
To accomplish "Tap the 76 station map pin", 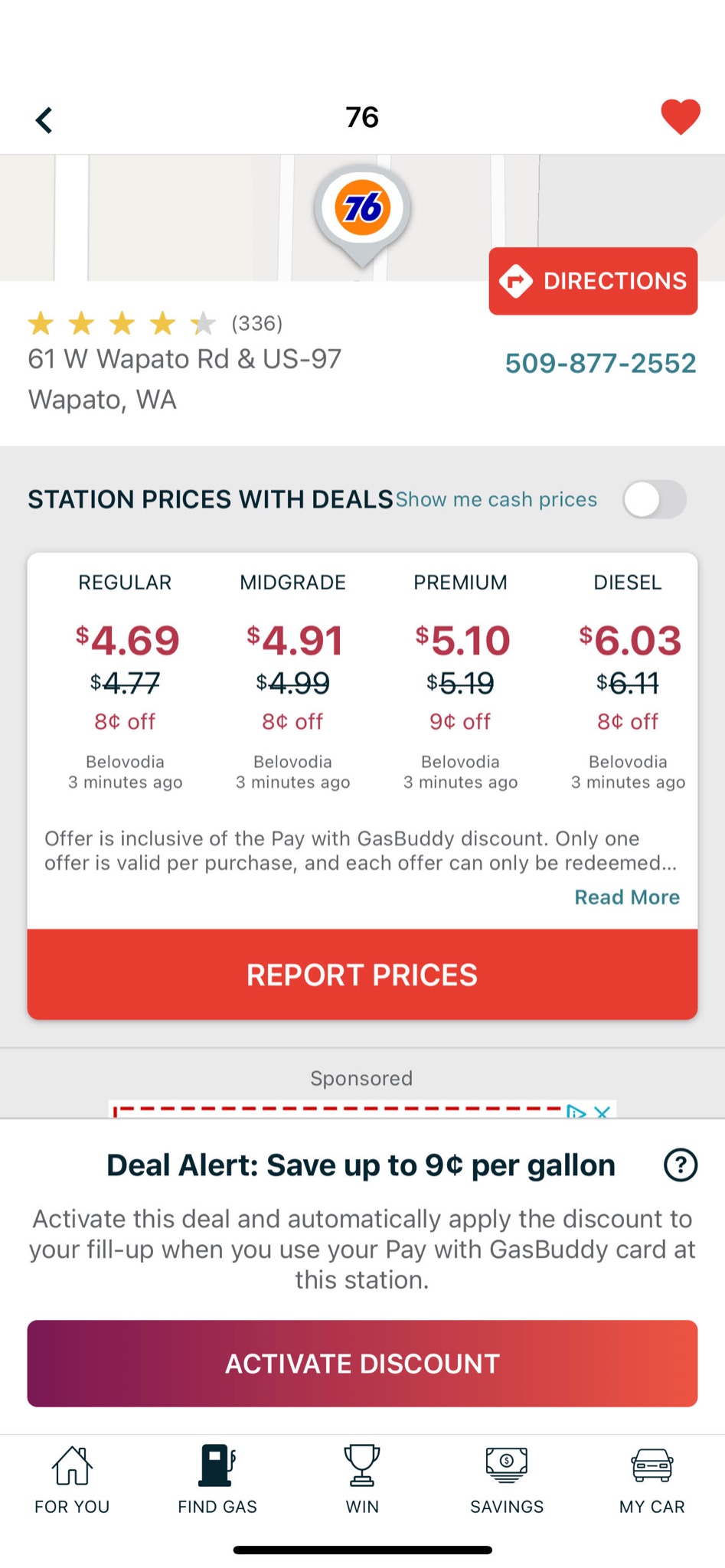I will point(362,211).
